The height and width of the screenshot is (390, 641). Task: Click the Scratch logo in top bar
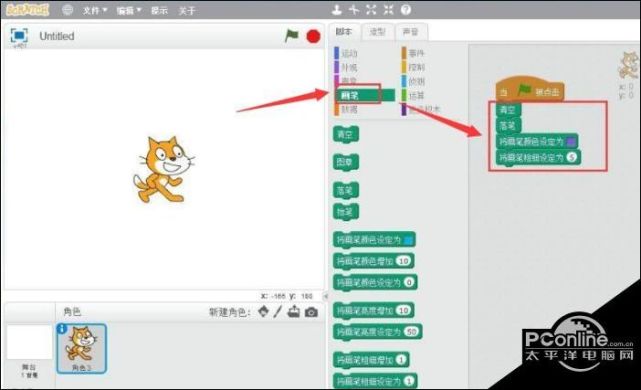(27, 10)
